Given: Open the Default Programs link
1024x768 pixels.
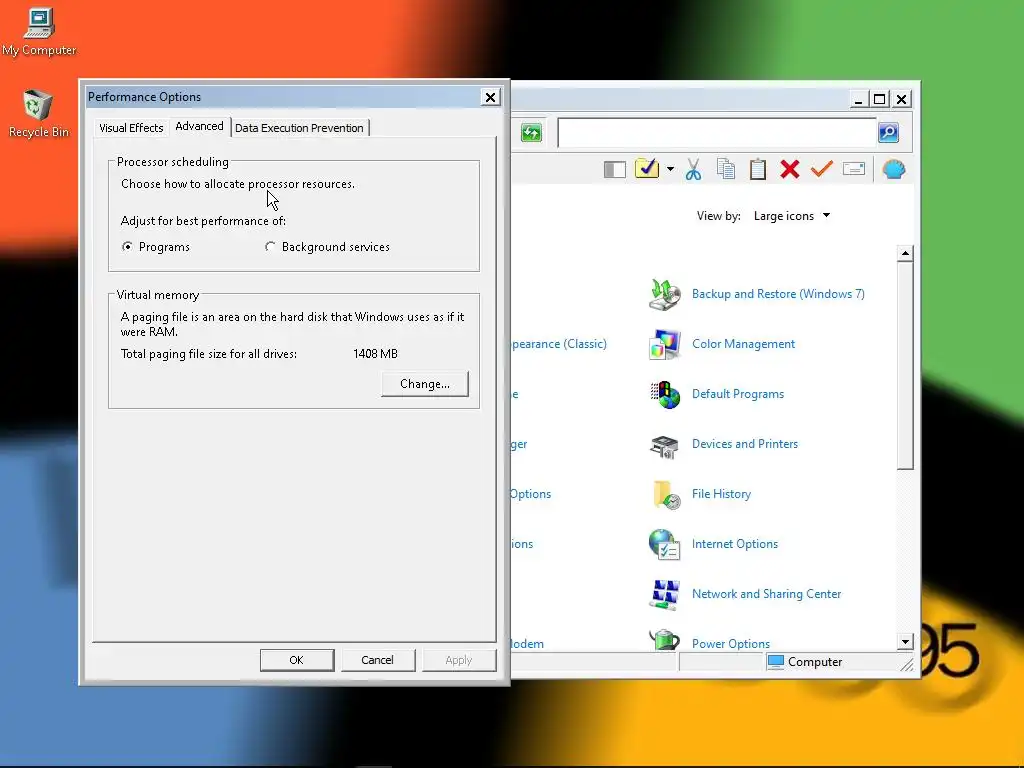Looking at the screenshot, I should coord(738,394).
